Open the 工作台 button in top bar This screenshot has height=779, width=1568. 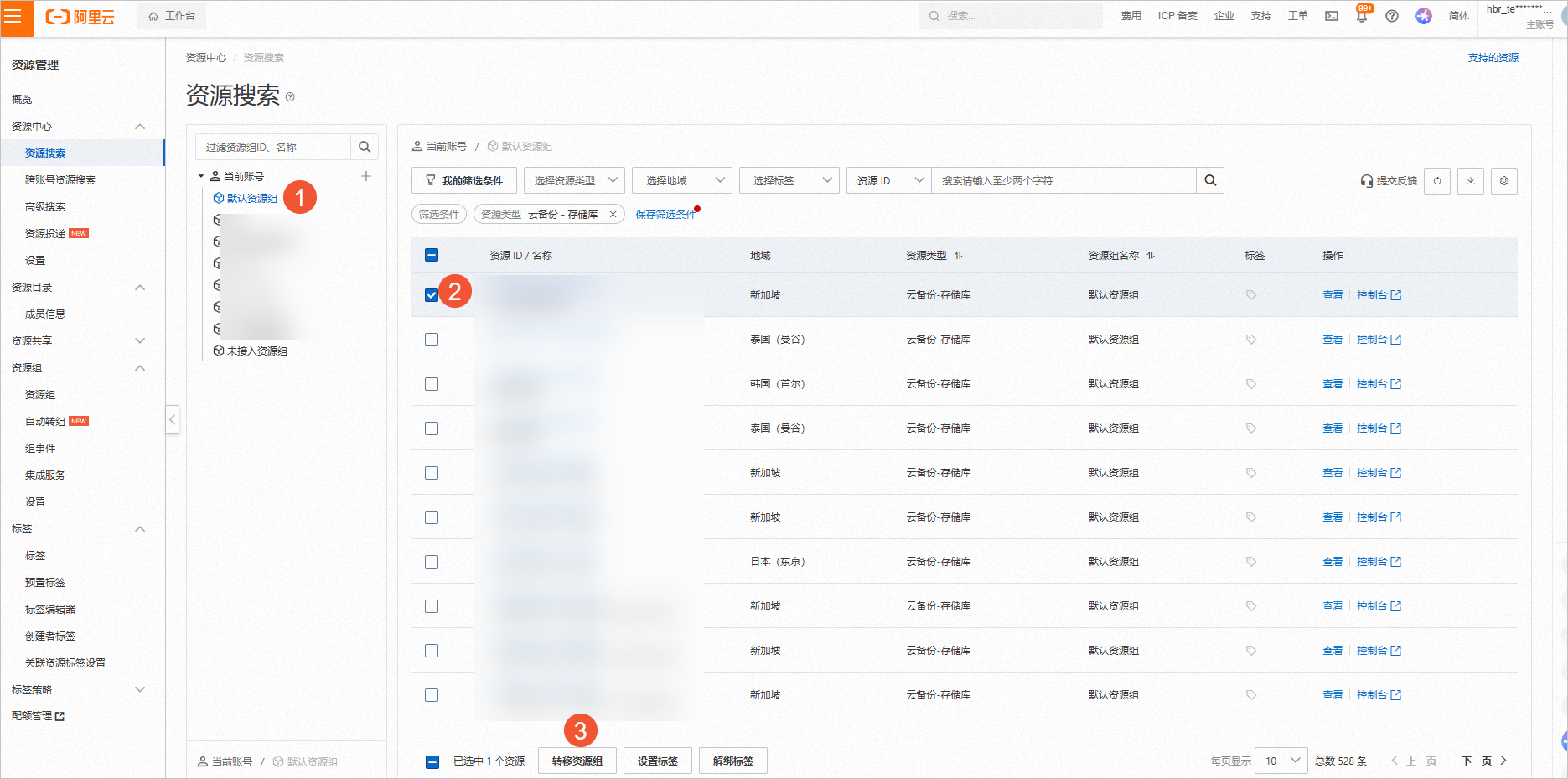coord(172,16)
